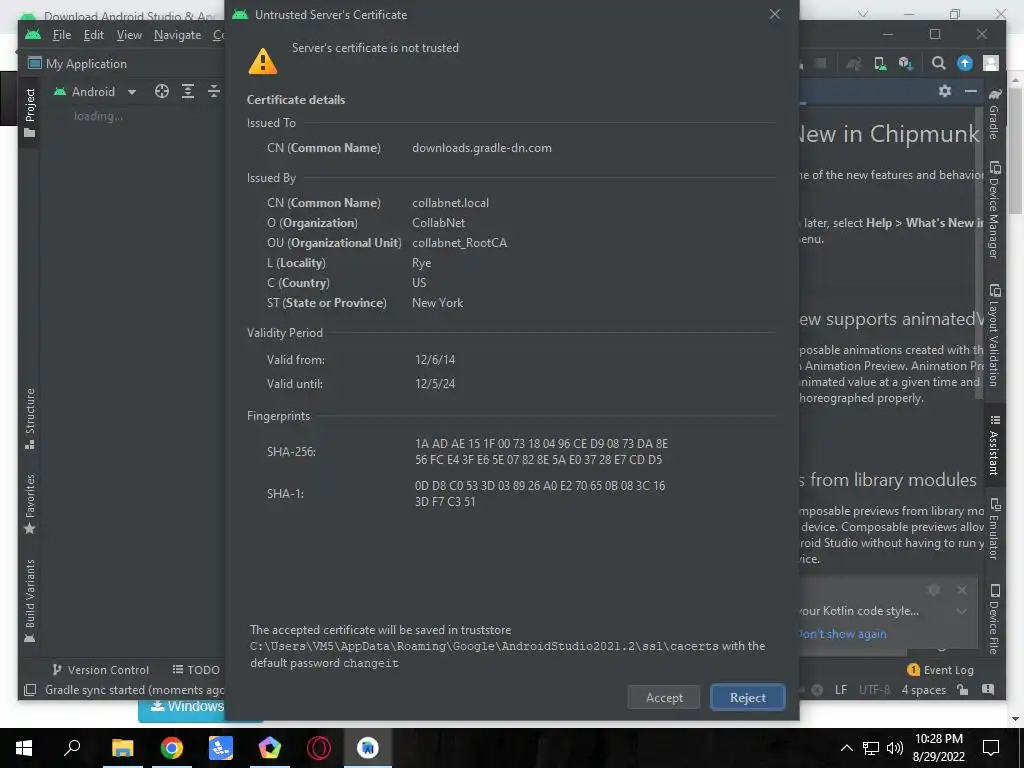
Task: Open the Android project view dropdown
Action: (x=95, y=91)
